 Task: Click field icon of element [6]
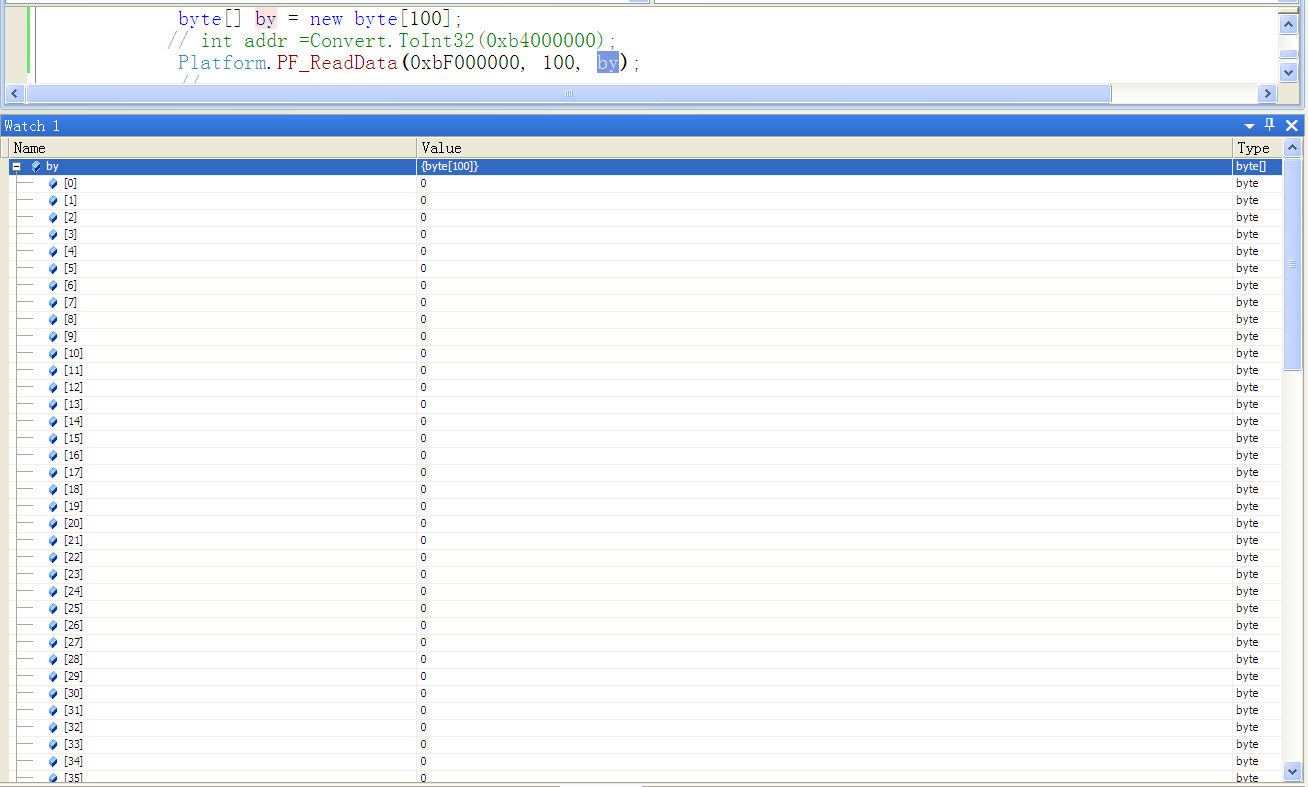53,285
